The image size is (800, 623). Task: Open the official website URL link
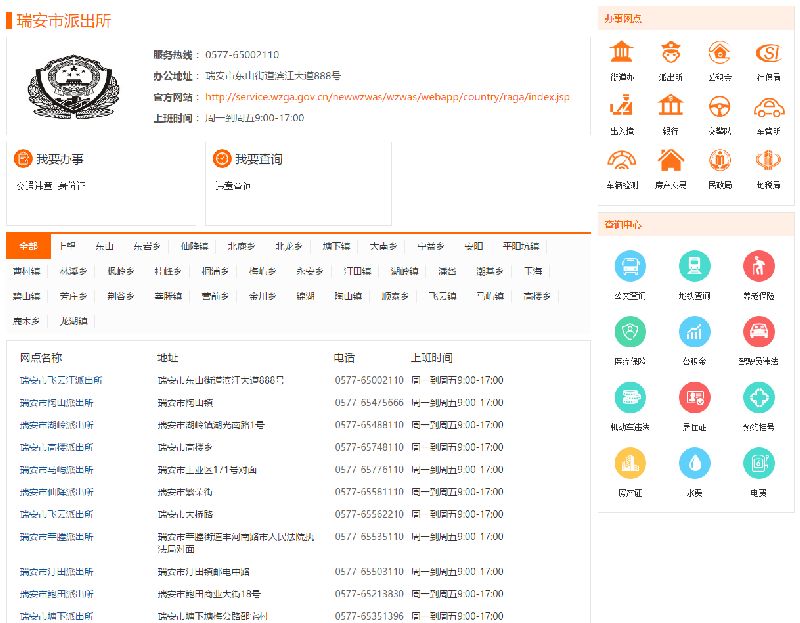point(387,97)
